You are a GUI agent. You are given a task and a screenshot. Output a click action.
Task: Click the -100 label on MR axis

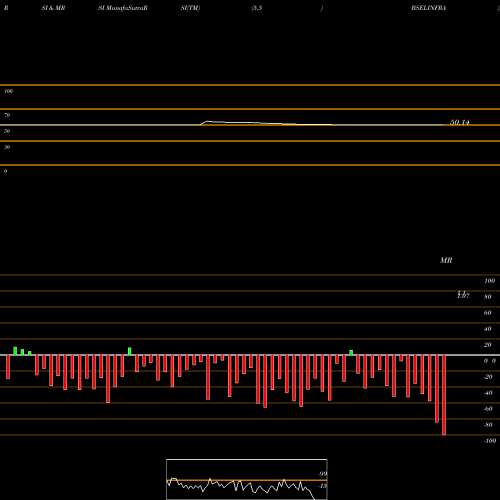489,441
